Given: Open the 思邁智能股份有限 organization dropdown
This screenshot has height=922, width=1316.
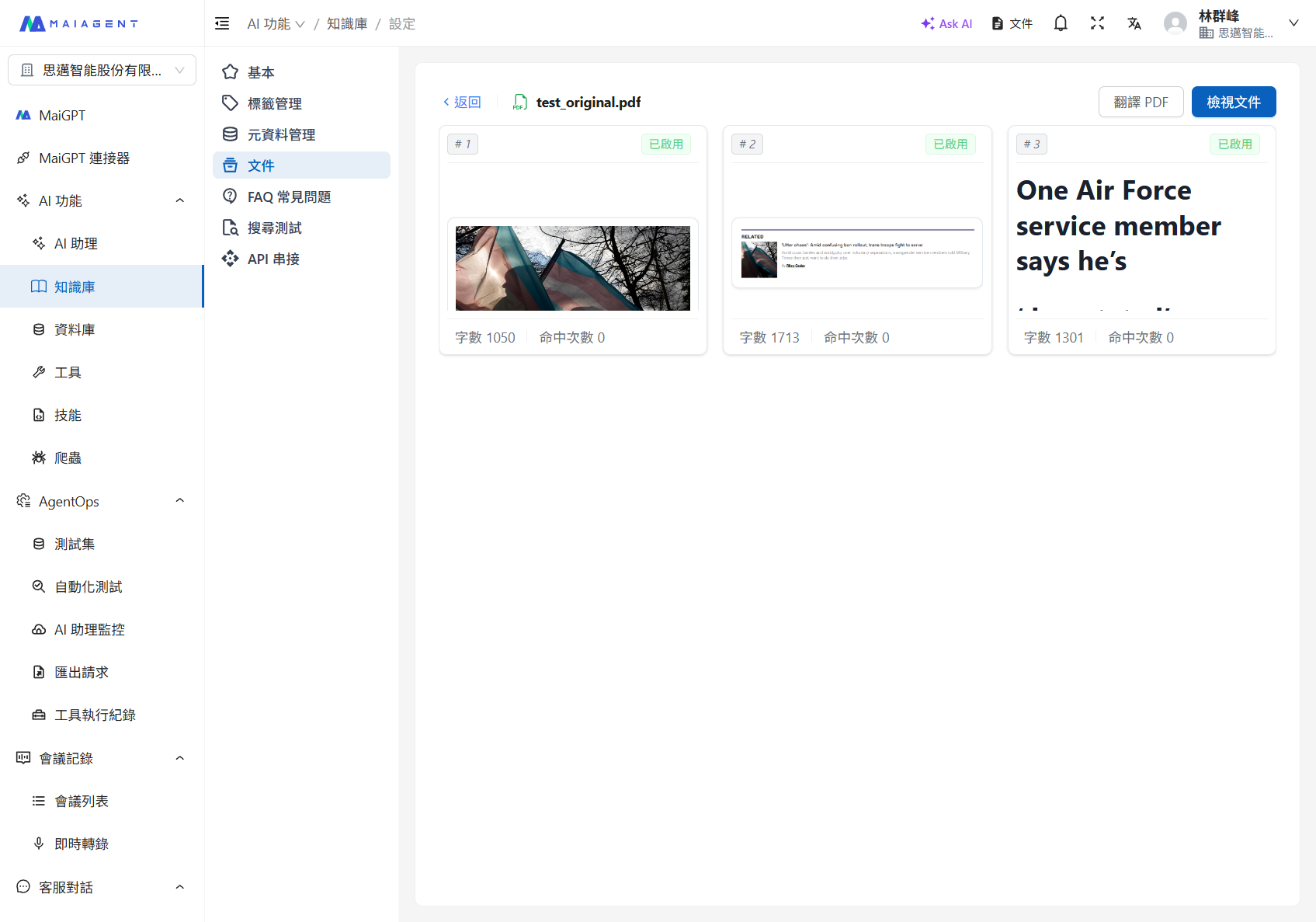Looking at the screenshot, I should click(102, 70).
